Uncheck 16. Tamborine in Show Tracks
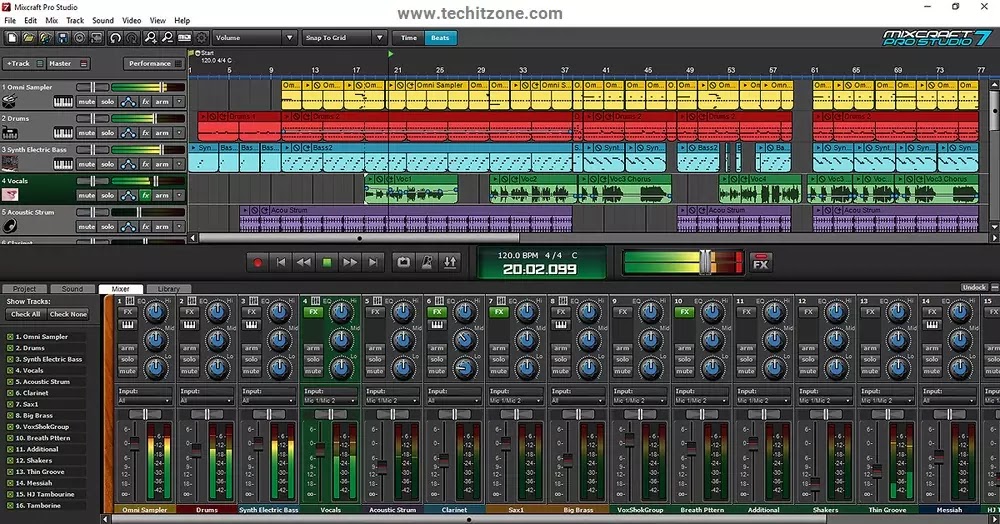The height and width of the screenshot is (524, 1000). [x=10, y=506]
